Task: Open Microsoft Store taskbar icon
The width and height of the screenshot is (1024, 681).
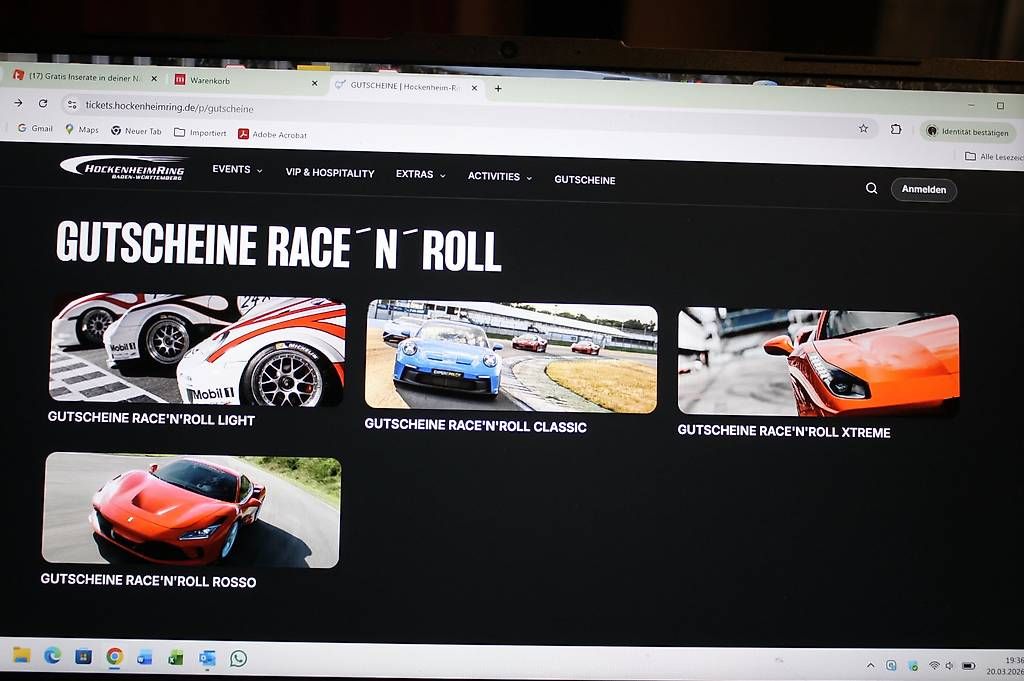Action: pyautogui.click(x=84, y=656)
